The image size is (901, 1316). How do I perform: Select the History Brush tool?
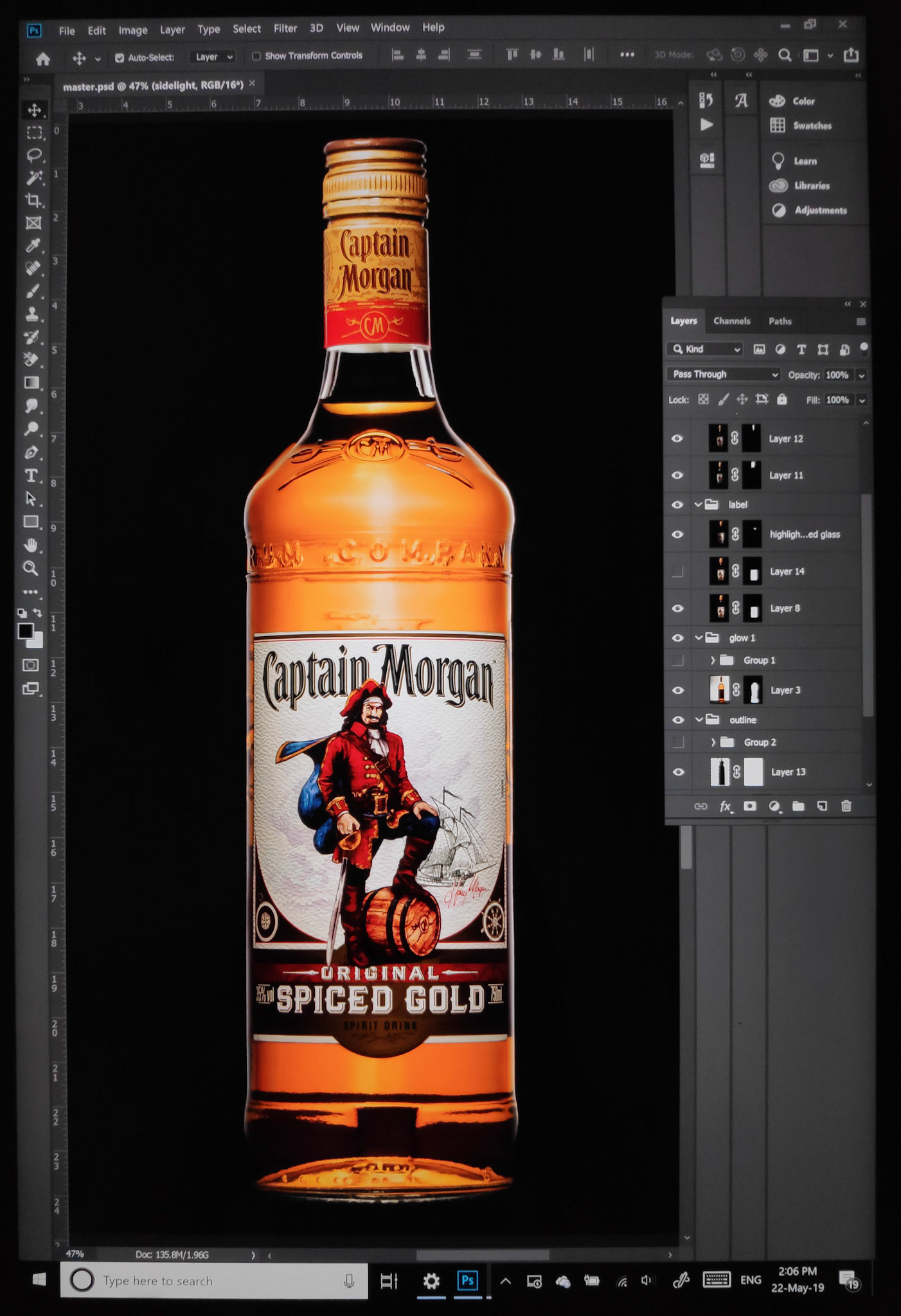coord(32,337)
